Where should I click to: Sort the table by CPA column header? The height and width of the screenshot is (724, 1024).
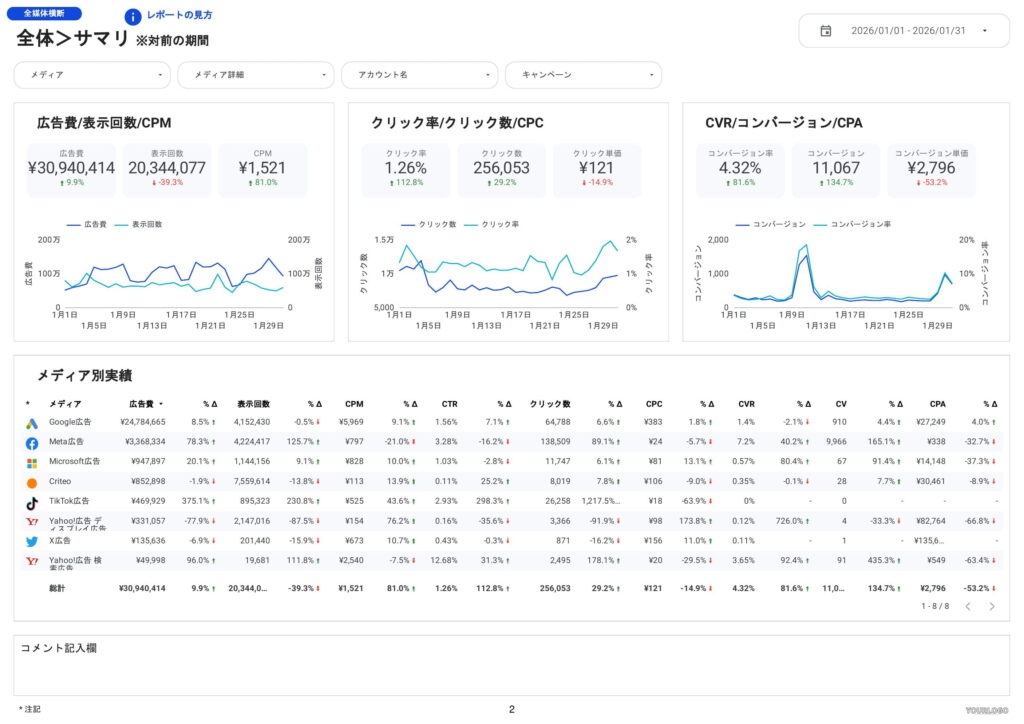tap(937, 404)
